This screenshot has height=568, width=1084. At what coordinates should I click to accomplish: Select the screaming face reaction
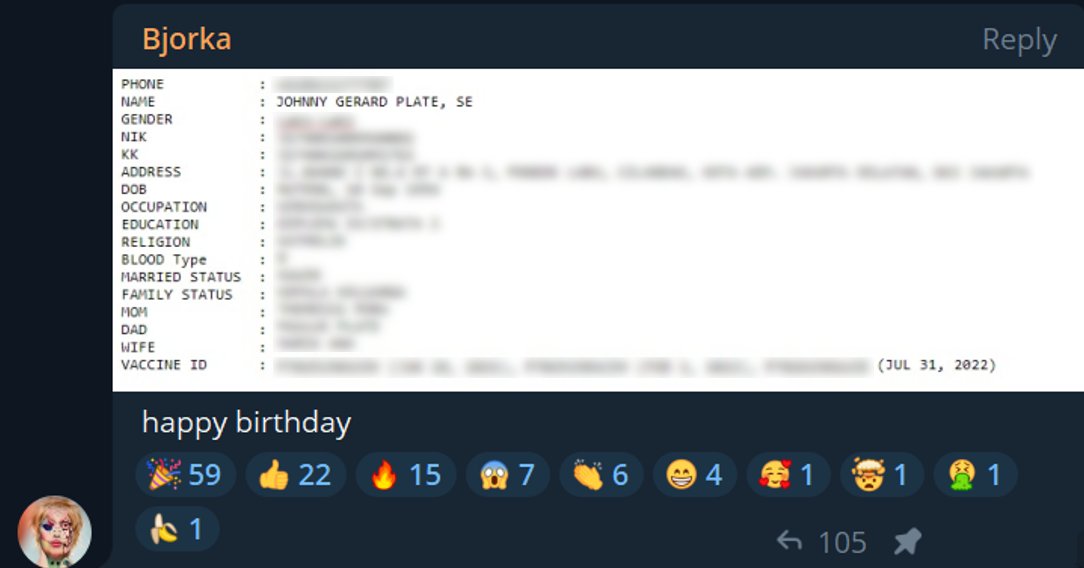508,475
